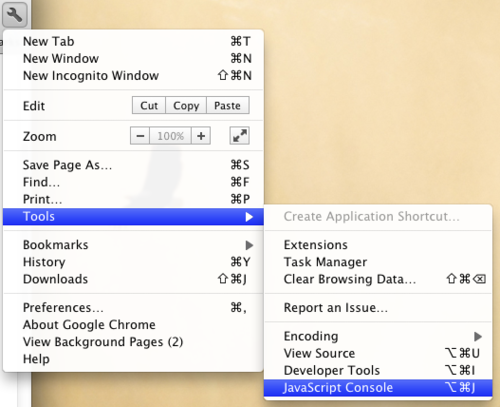500x407 pixels.
Task: Open the JavaScript Console
Action: point(378,388)
